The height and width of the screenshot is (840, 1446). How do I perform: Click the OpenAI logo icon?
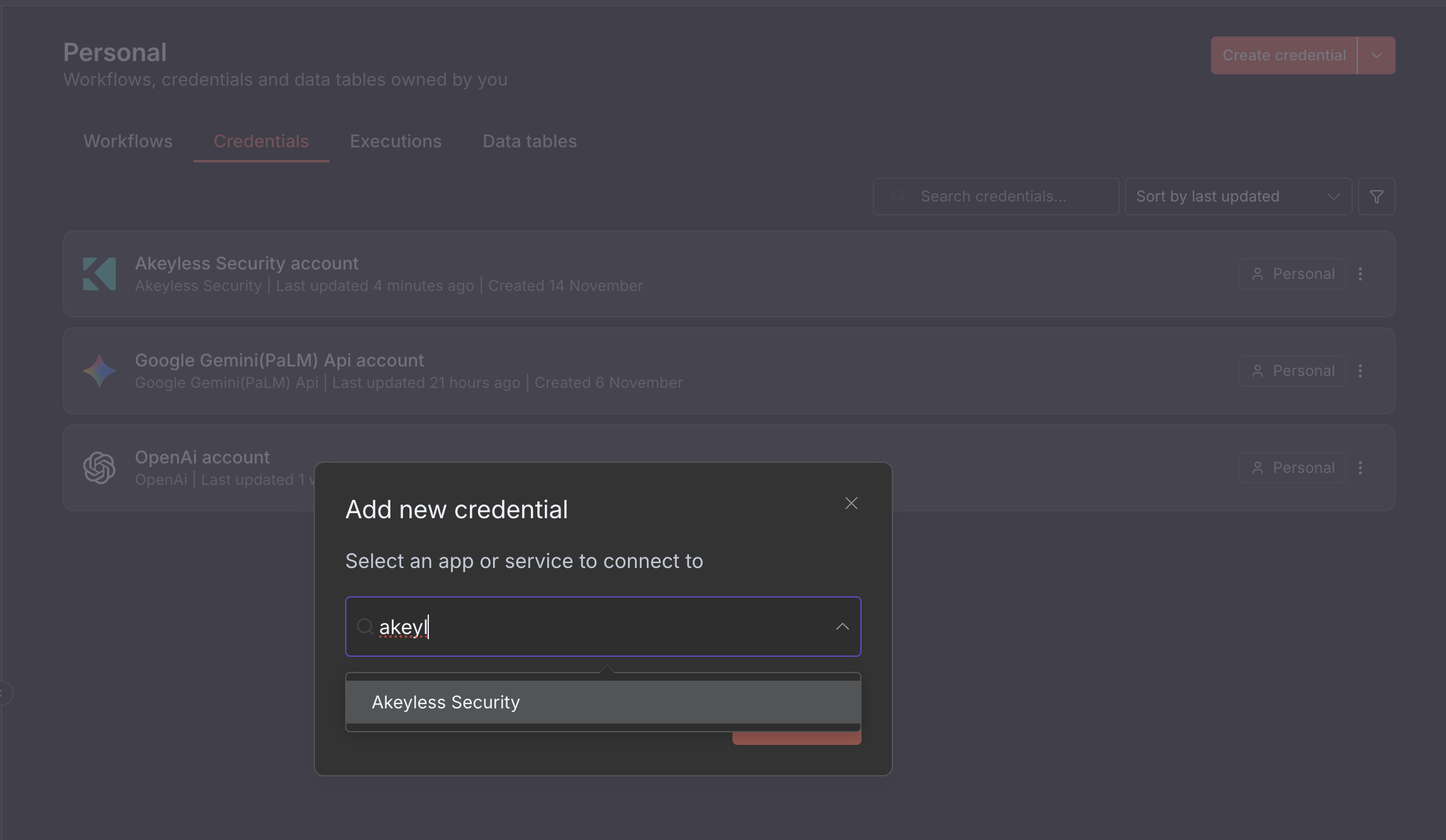(x=100, y=468)
